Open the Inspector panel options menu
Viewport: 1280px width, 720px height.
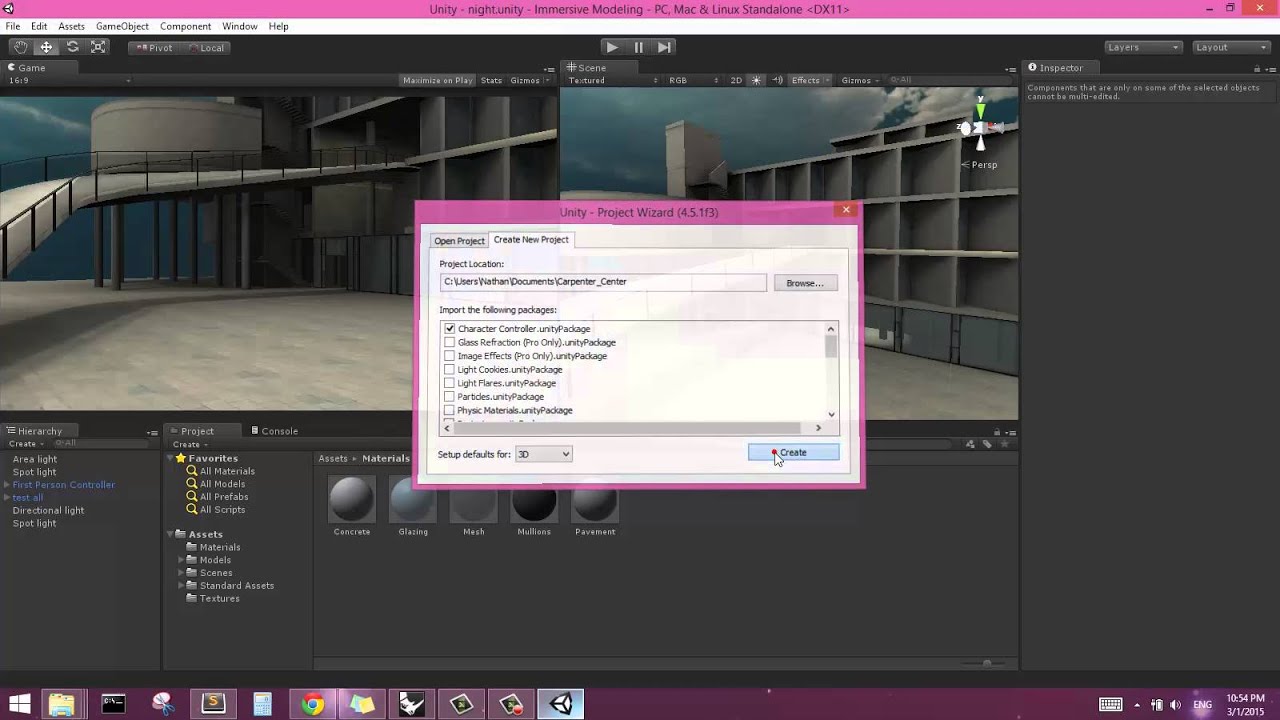point(1271,68)
